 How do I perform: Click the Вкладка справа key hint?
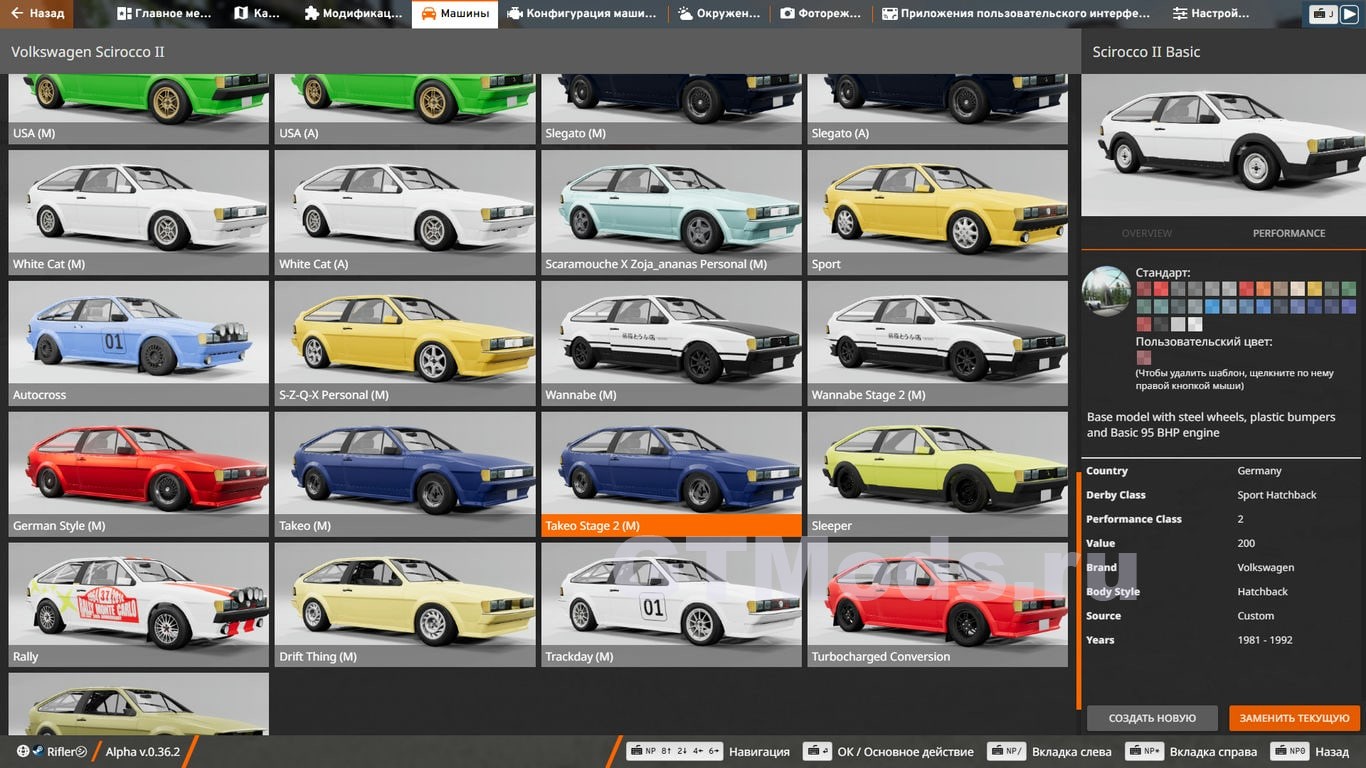pos(1190,751)
